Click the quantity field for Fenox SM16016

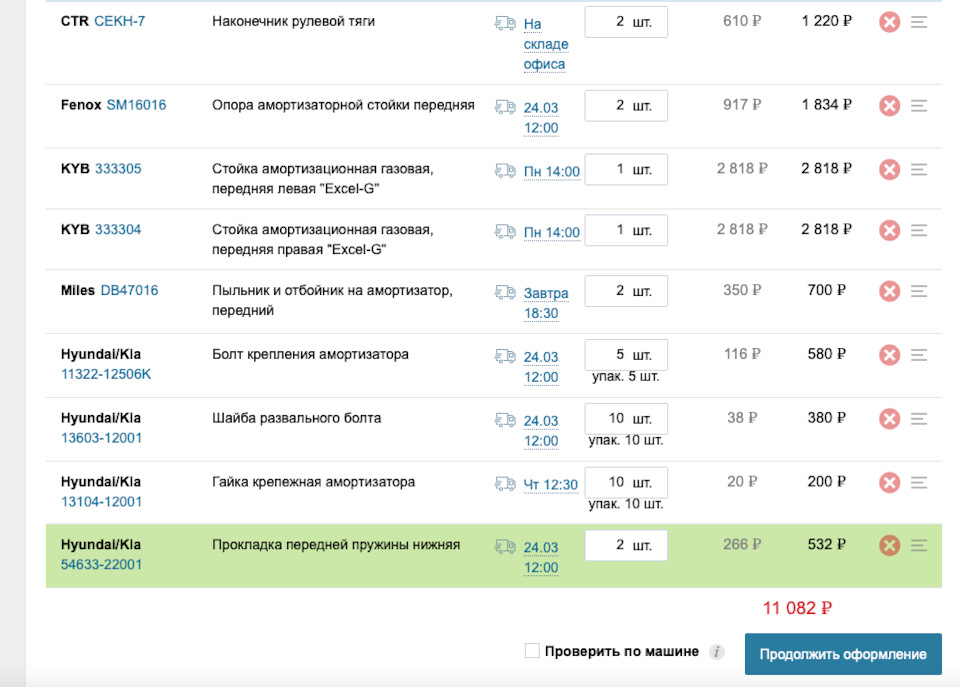[625, 106]
